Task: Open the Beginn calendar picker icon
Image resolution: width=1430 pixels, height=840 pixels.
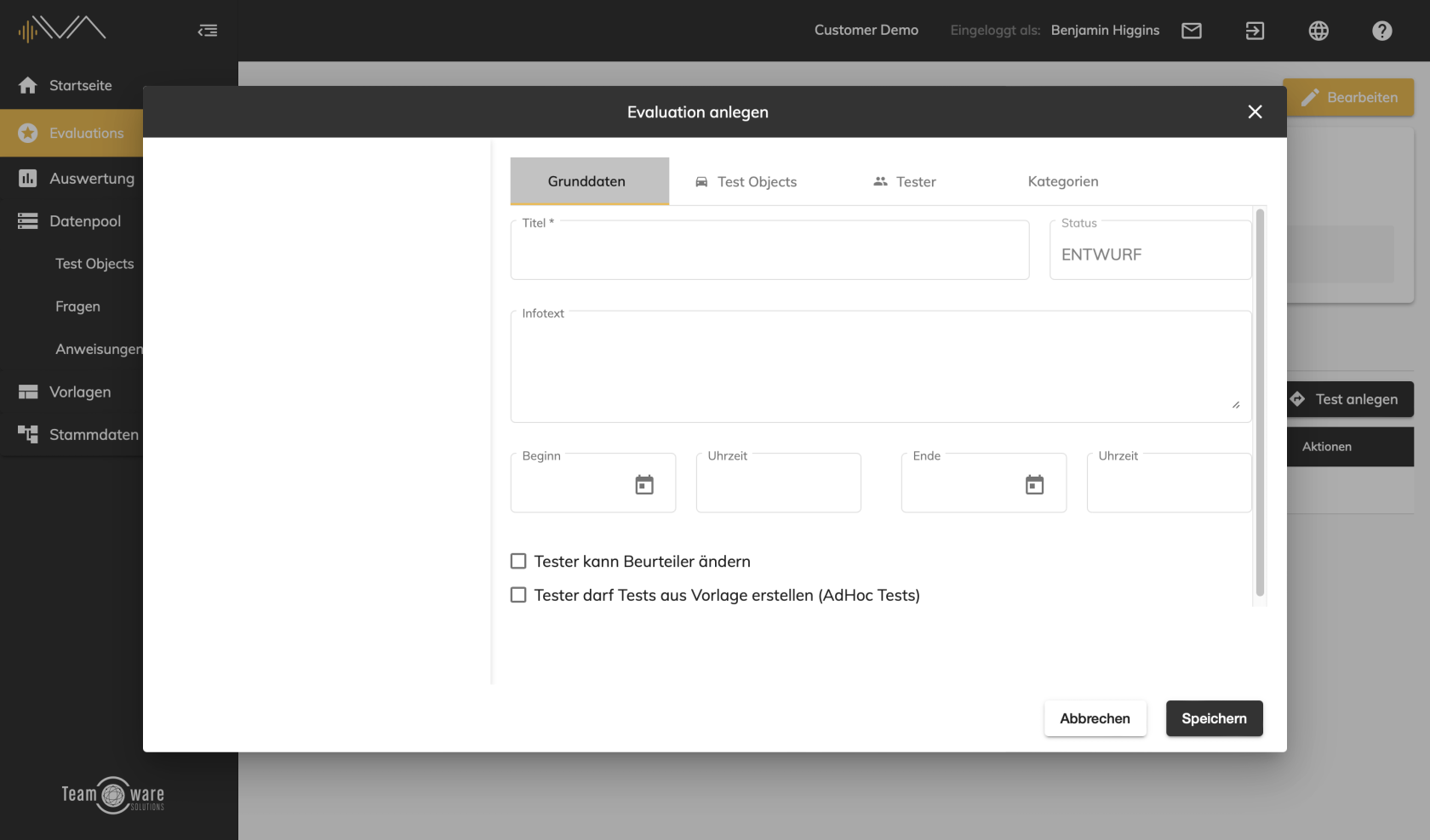Action: coord(644,484)
